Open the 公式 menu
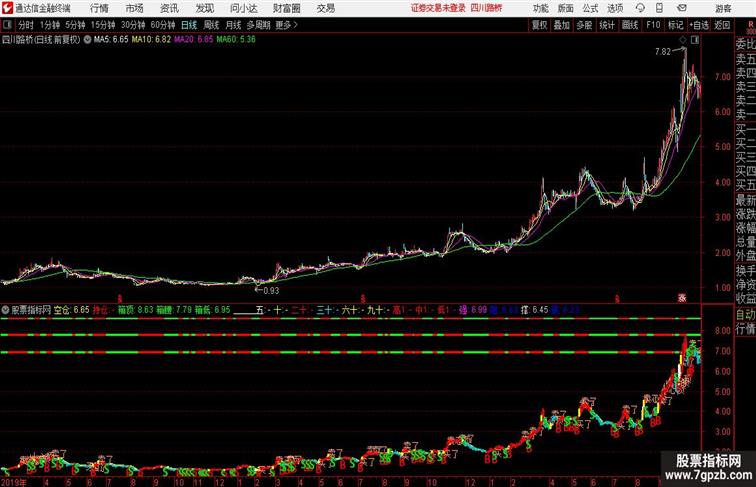This screenshot has height=487, width=756. pos(590,8)
